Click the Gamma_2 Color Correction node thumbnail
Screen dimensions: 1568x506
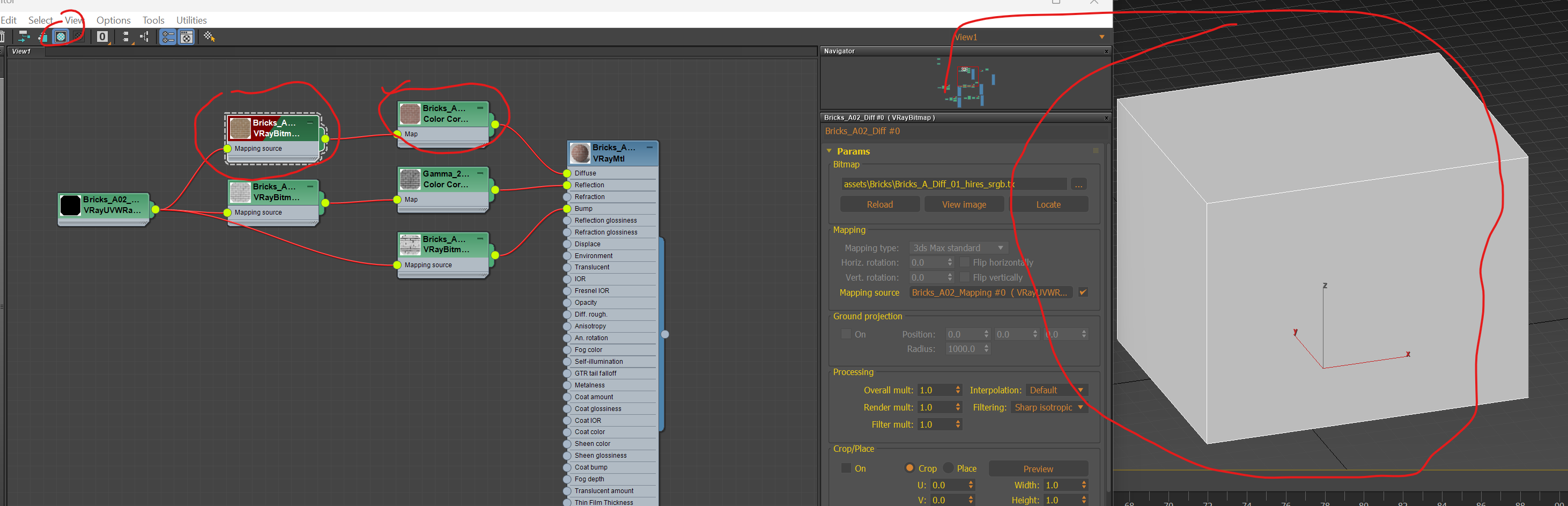(x=410, y=179)
